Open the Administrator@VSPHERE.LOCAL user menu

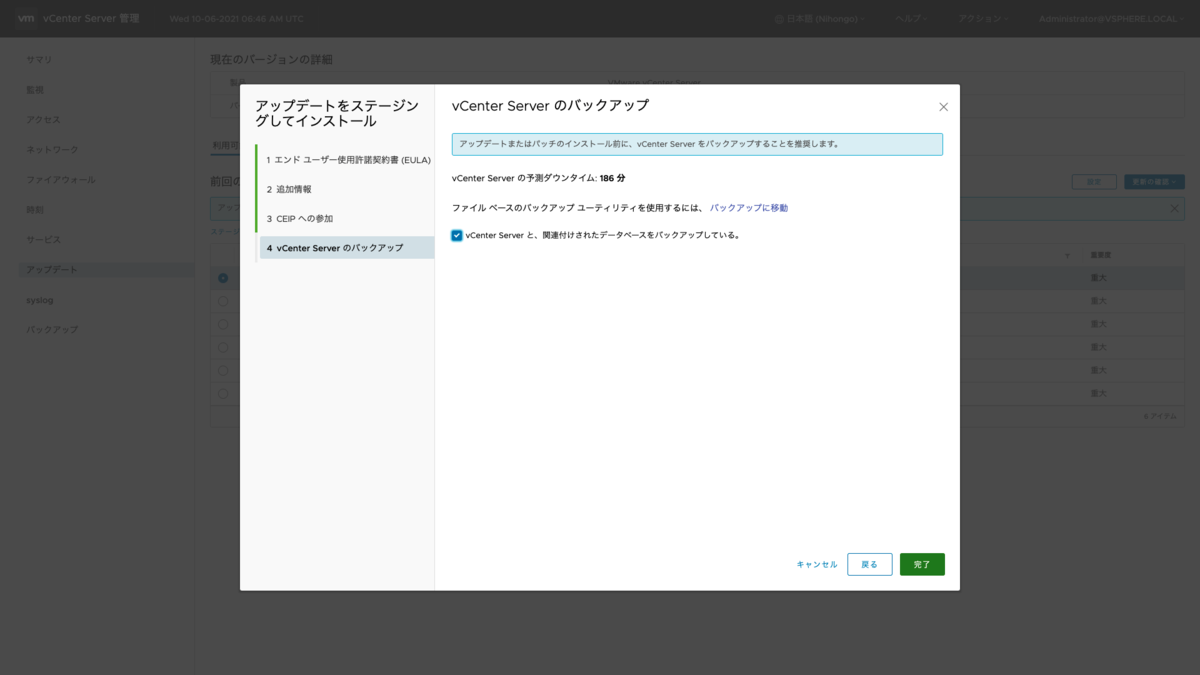[x=1111, y=19]
